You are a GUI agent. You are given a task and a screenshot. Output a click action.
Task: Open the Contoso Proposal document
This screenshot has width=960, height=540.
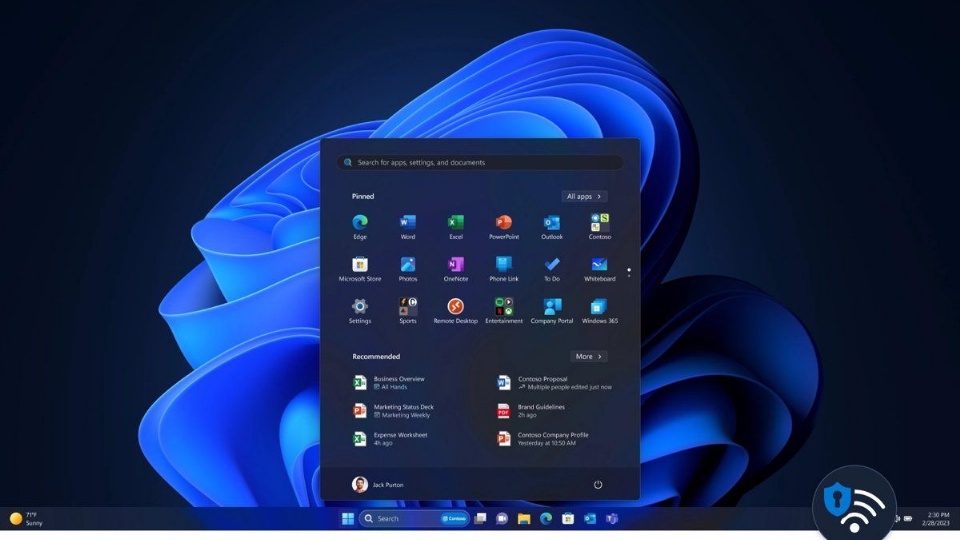(554, 383)
